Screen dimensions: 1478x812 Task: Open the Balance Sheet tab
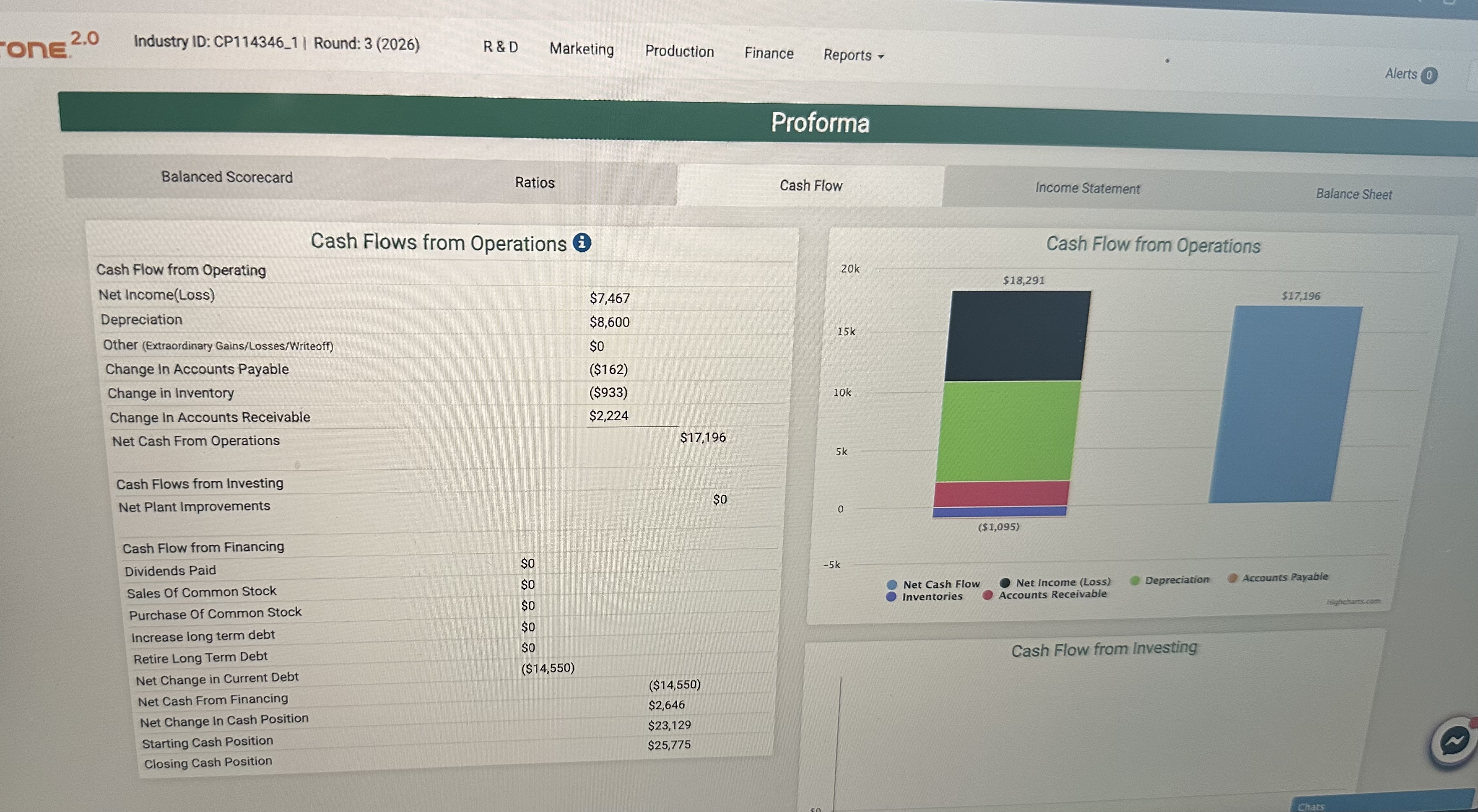[x=1353, y=194]
